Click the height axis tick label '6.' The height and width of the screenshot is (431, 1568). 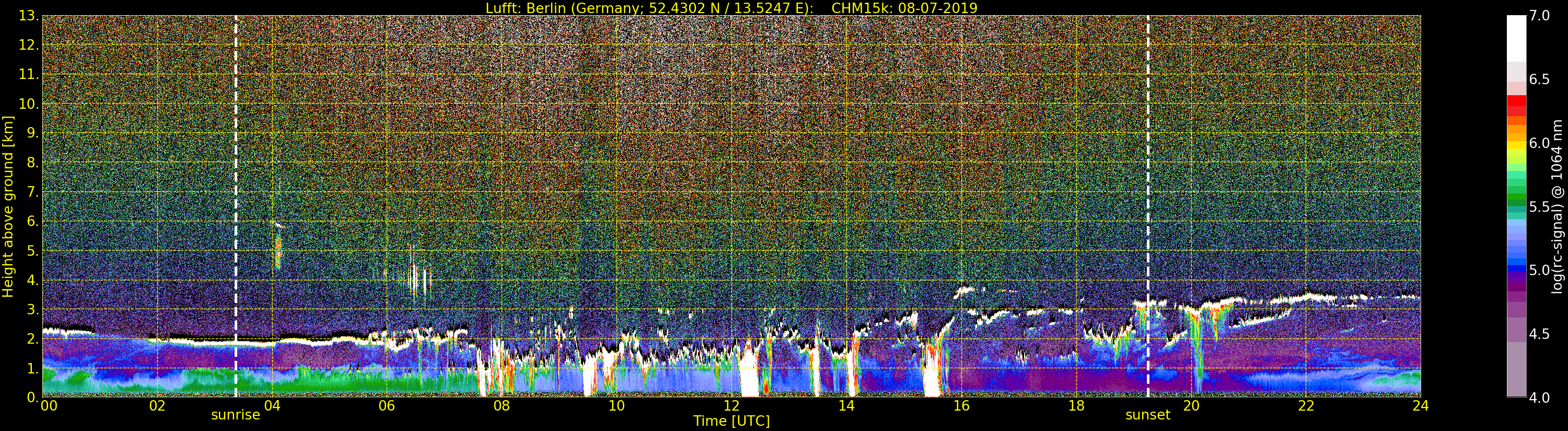32,221
